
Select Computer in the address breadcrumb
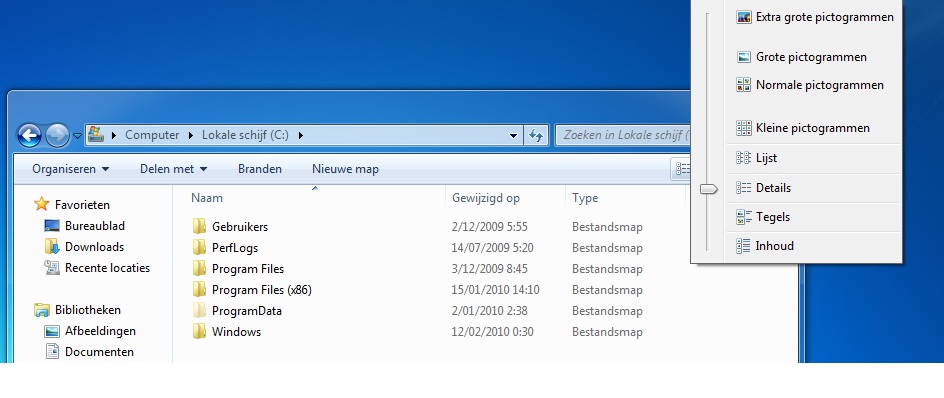click(152, 135)
